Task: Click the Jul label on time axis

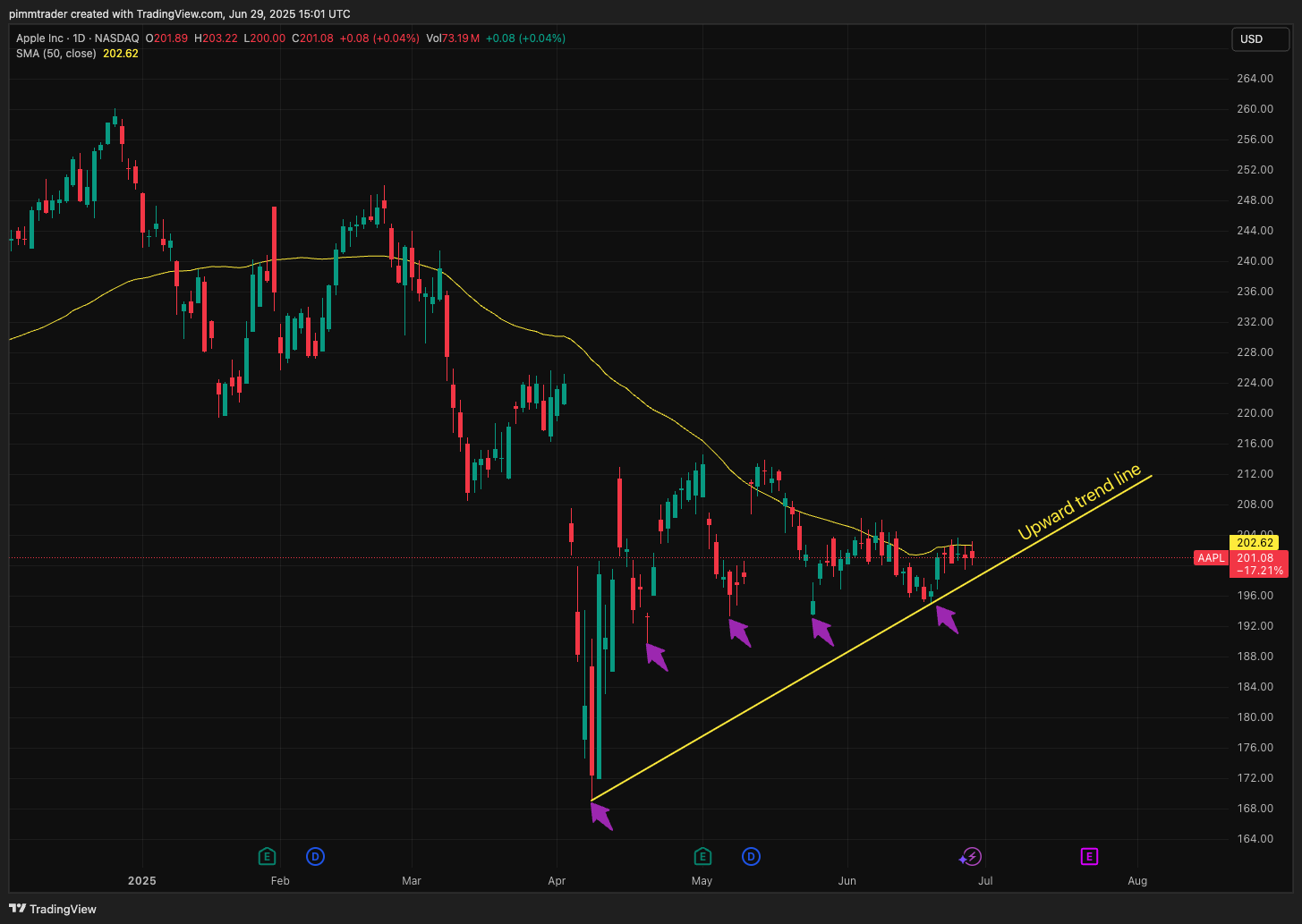Action: [x=985, y=881]
